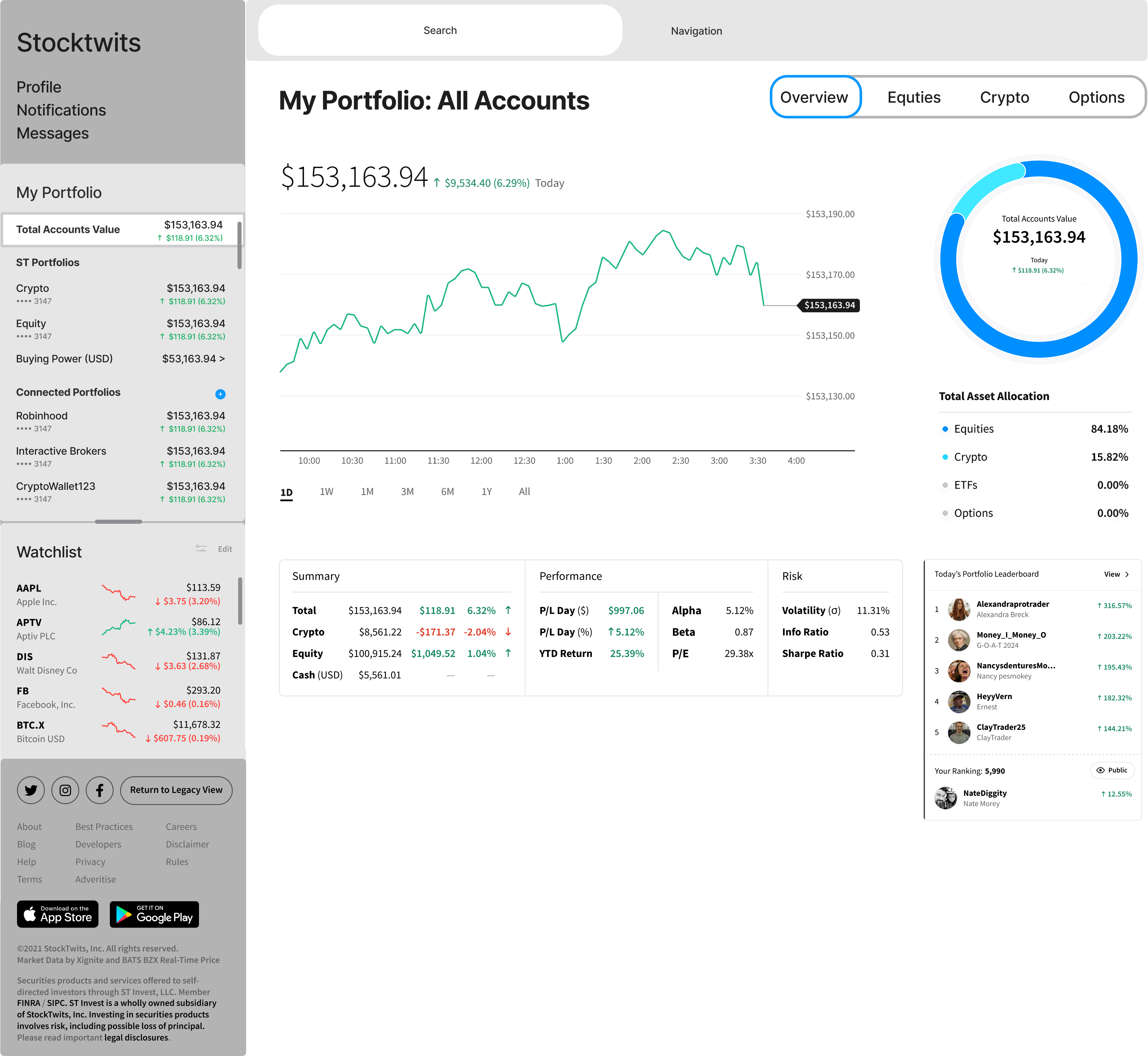Click the Get it on Google Play badge
This screenshot has width=1148, height=1056.
(x=153, y=914)
